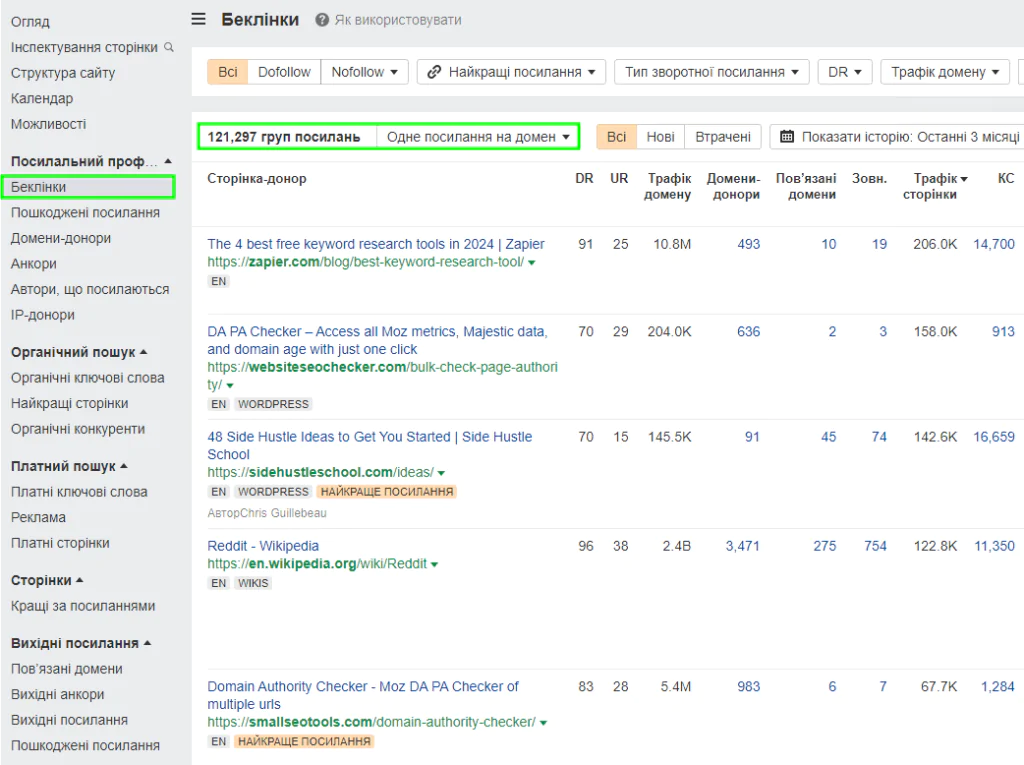Open the Трафік домену filter dropdown
The height and width of the screenshot is (765, 1024).
945,72
